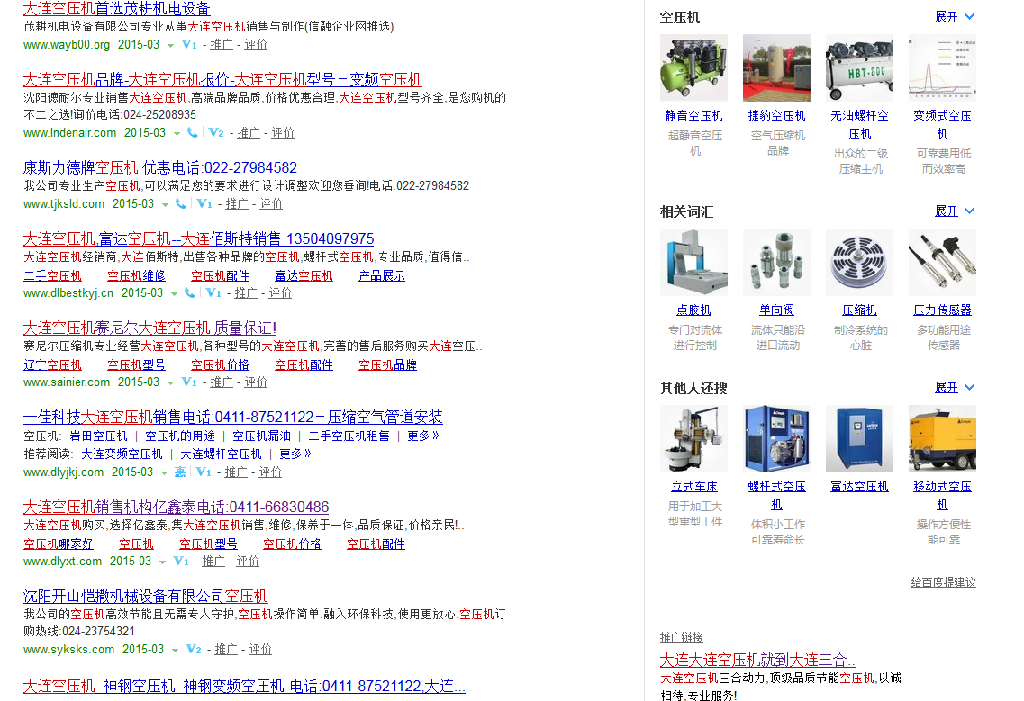Open the 立式车床 lathe thumbnail

coord(694,438)
